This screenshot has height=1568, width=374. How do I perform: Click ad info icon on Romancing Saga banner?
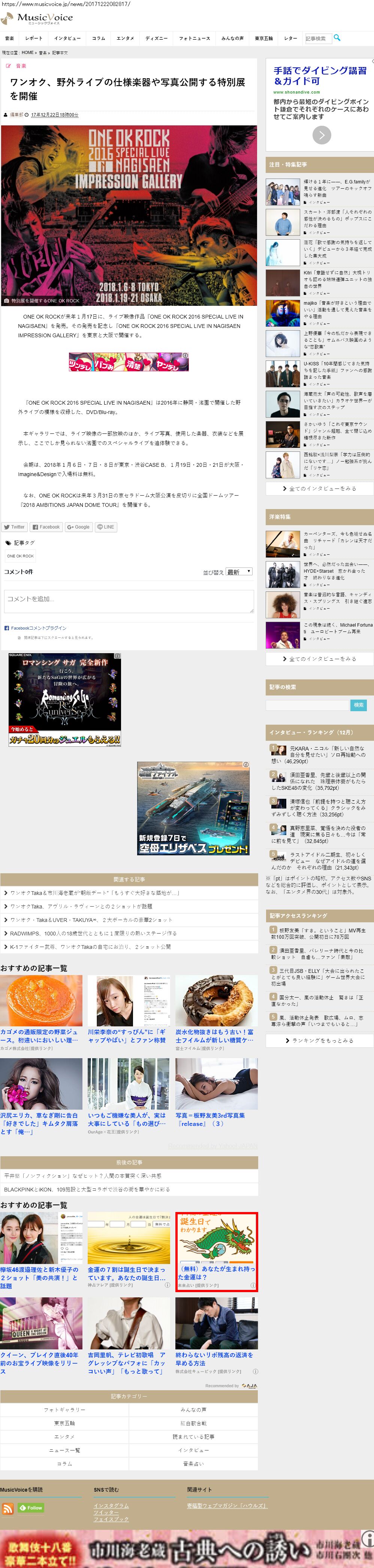click(x=118, y=656)
